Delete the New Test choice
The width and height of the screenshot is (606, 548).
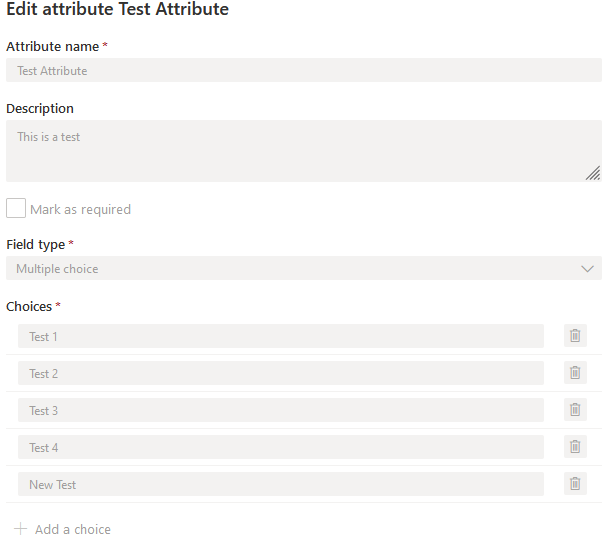(575, 484)
